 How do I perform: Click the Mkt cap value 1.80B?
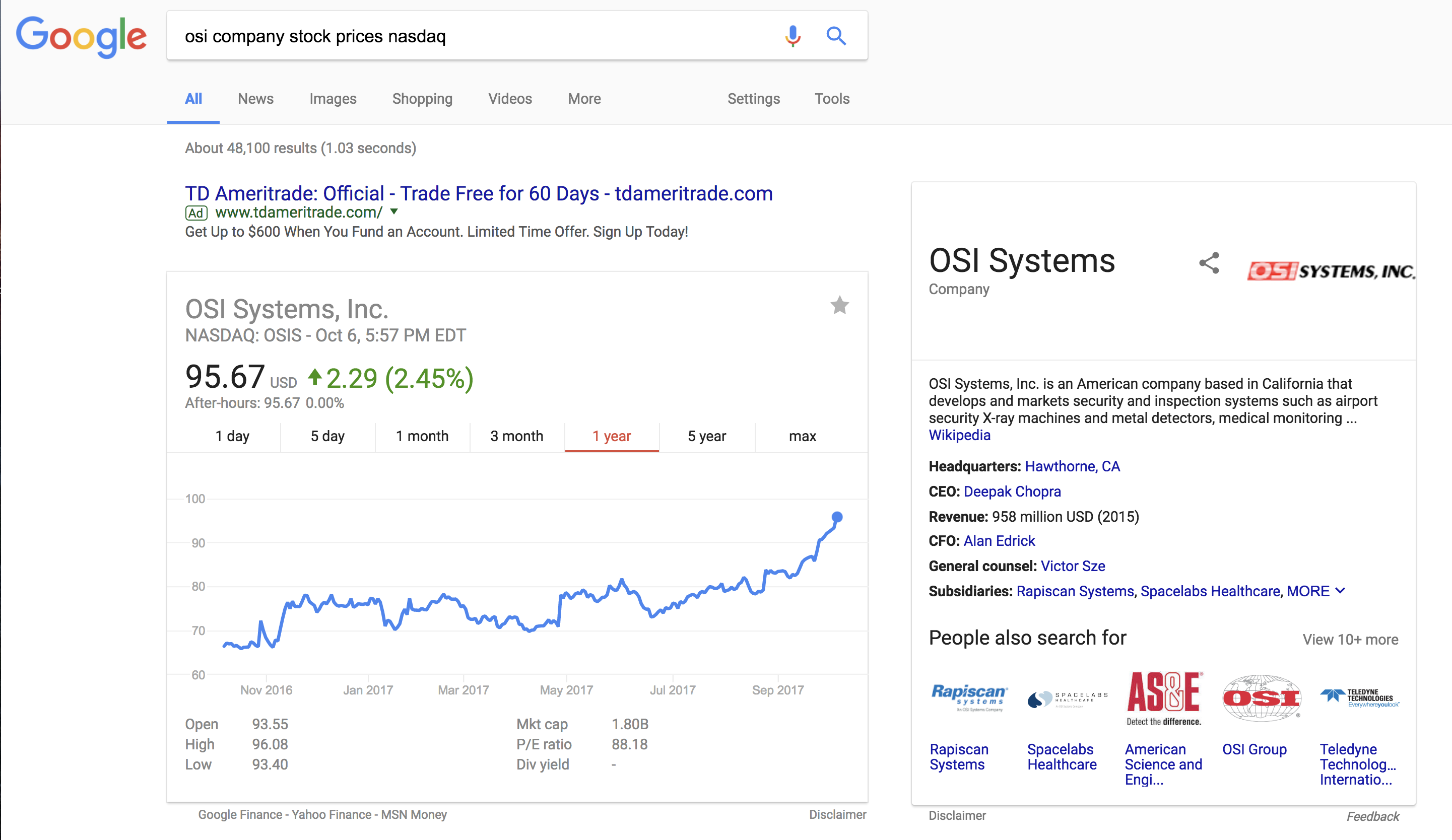[x=630, y=724]
